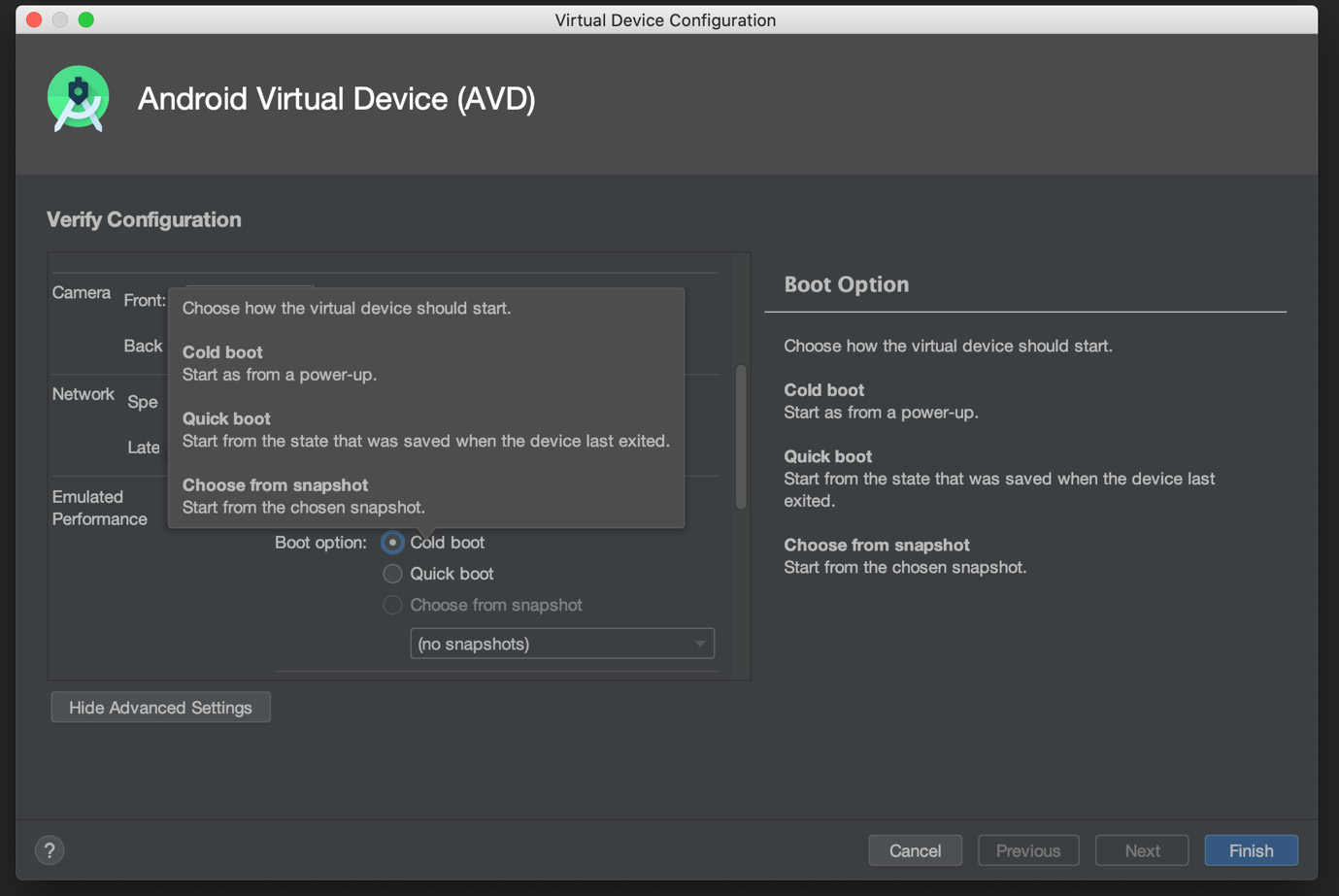The height and width of the screenshot is (896, 1339).
Task: Open the (no snapshots) dropdown
Action: pyautogui.click(x=562, y=644)
